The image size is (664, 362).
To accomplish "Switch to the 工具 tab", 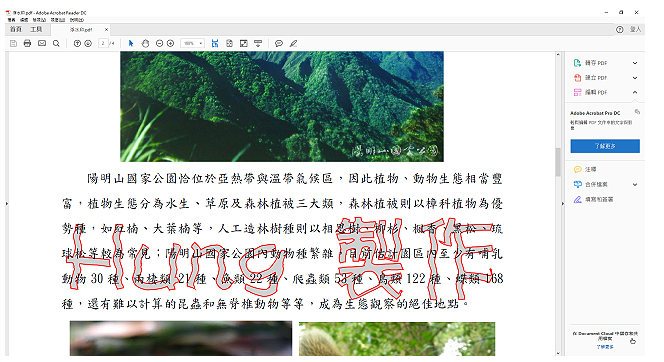I will [36, 29].
